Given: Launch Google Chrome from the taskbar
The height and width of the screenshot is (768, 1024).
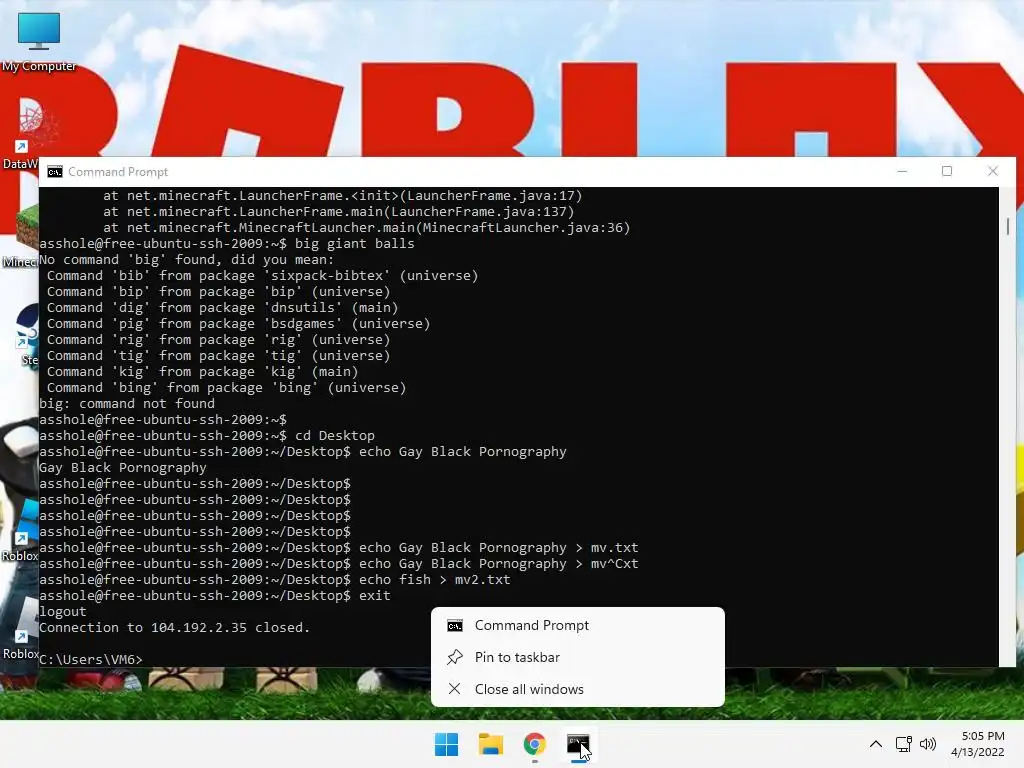Looking at the screenshot, I should click(534, 744).
